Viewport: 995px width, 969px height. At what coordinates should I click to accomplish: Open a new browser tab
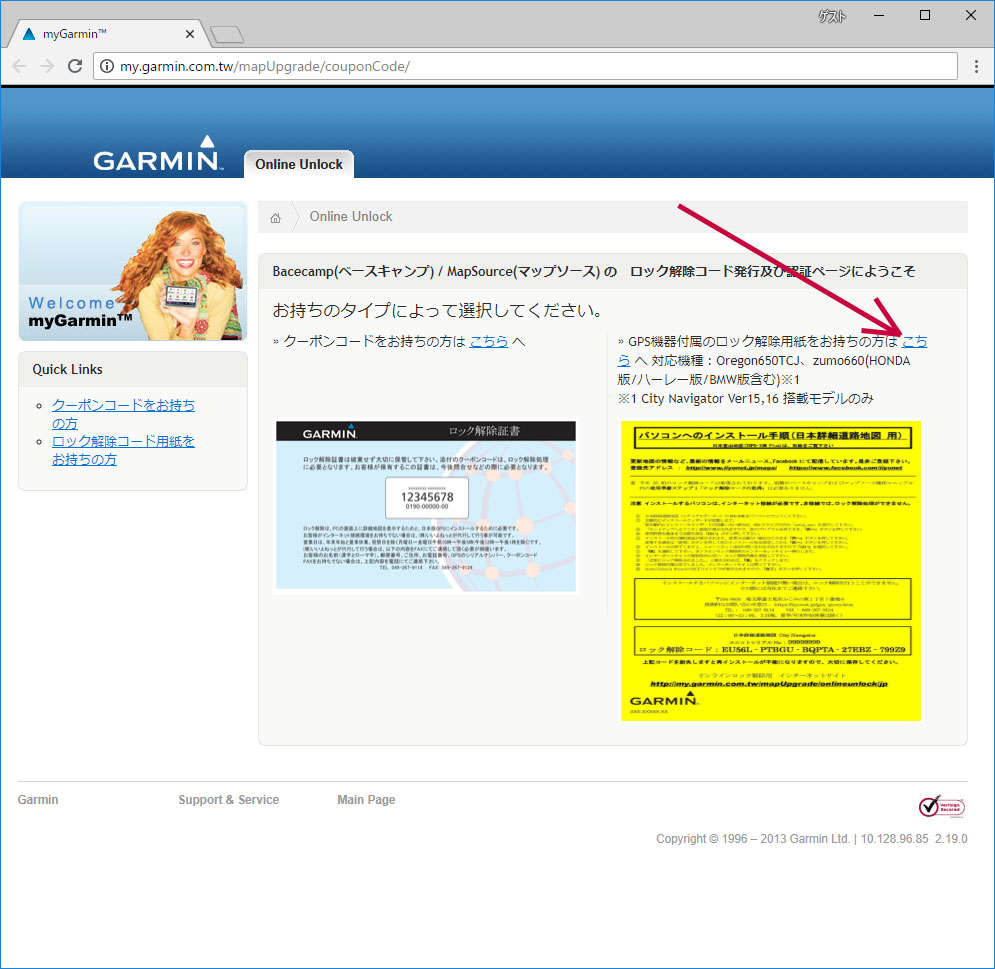pos(227,35)
